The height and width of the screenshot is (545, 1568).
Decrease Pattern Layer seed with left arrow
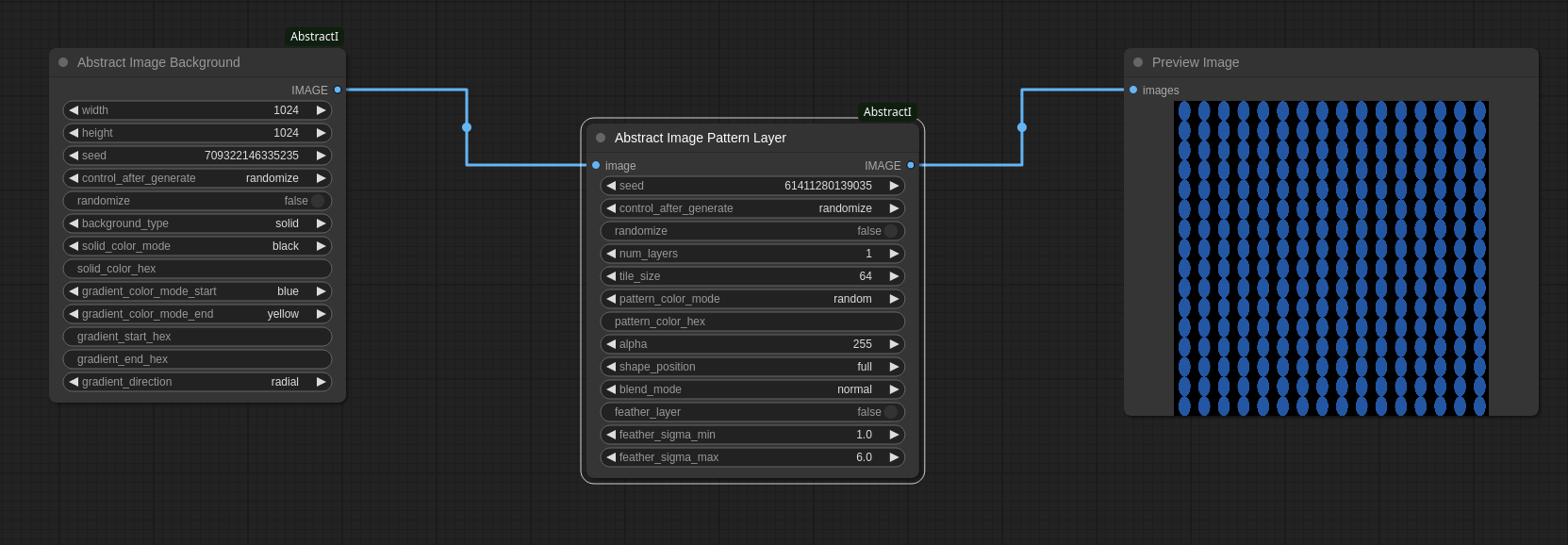(x=611, y=186)
